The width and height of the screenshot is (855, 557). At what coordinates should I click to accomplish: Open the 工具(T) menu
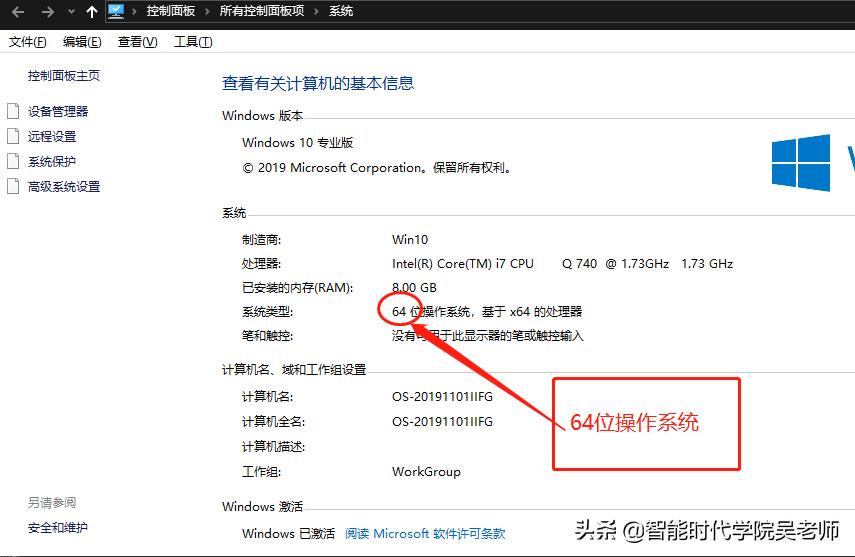(193, 42)
